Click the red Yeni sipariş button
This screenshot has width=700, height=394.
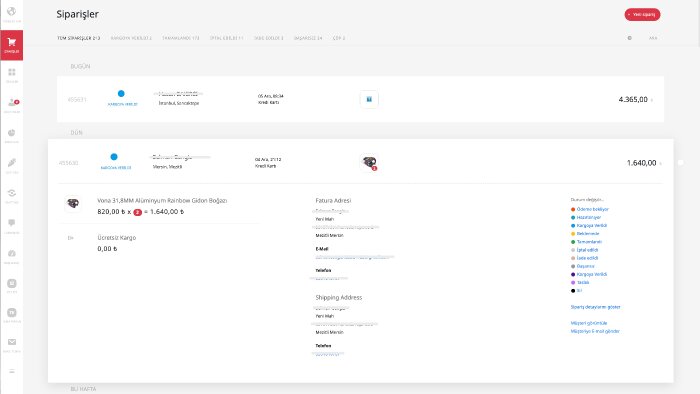[x=642, y=14]
